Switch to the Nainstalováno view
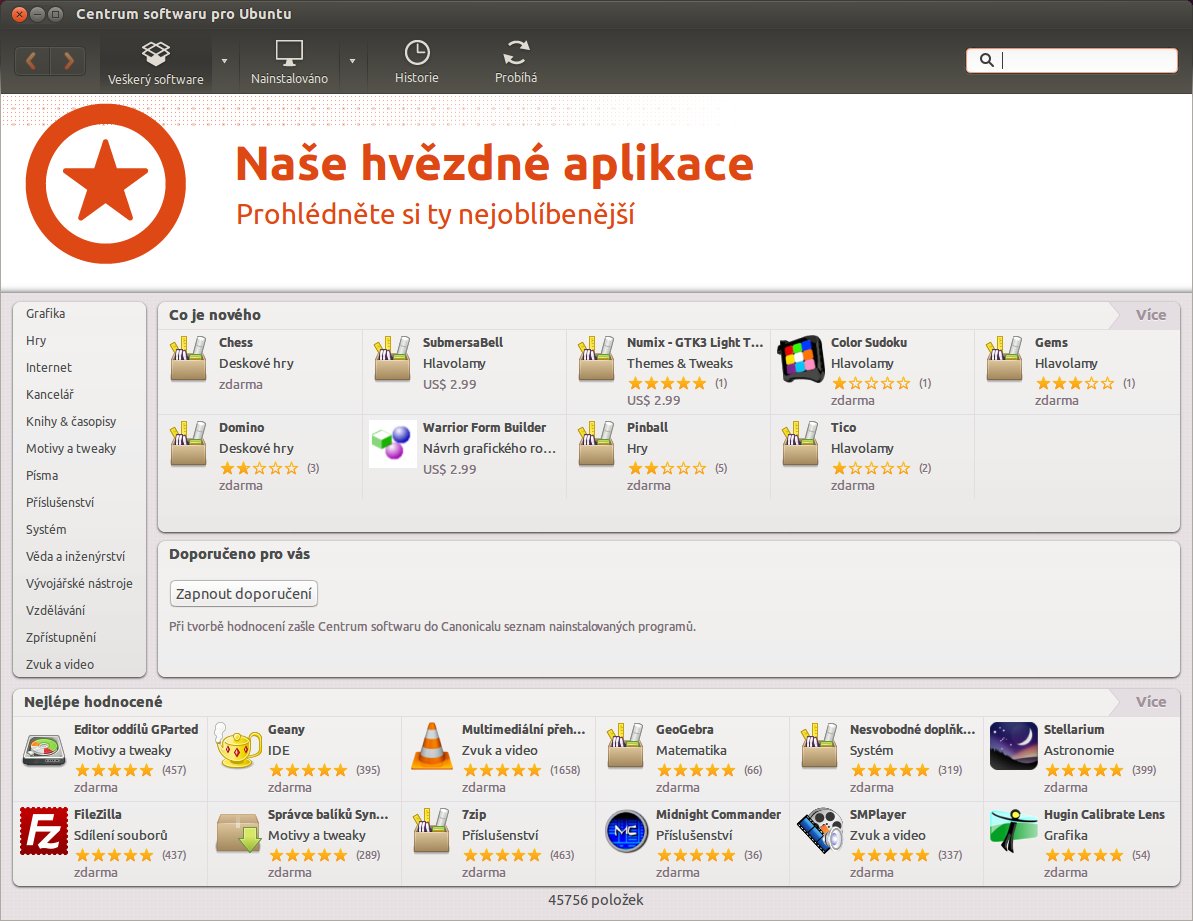This screenshot has width=1193, height=921. click(289, 62)
